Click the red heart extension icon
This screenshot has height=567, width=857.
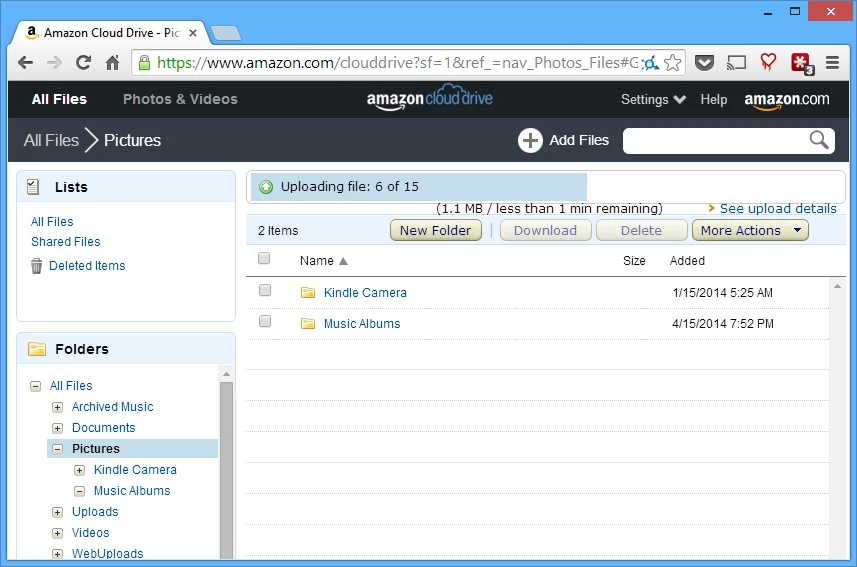click(x=768, y=62)
